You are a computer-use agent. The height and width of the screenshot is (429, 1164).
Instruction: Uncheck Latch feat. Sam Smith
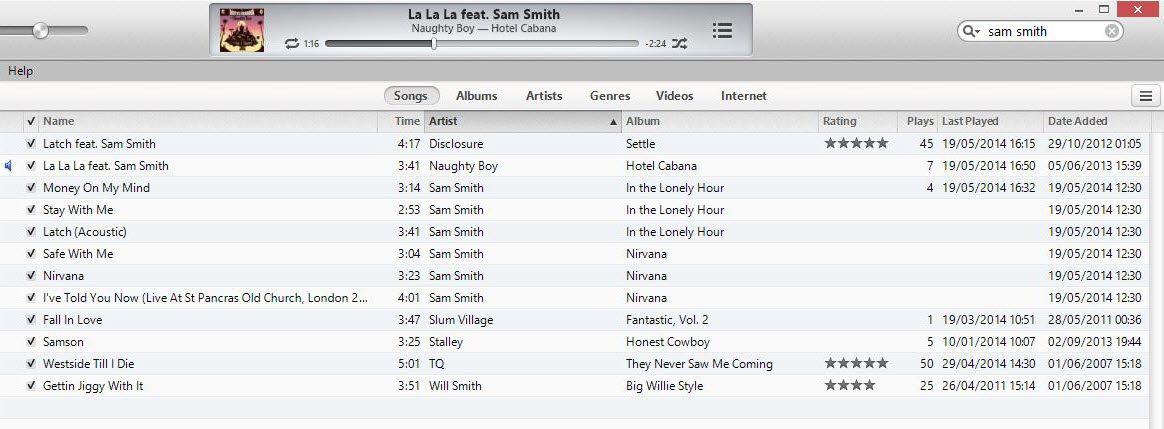point(30,144)
